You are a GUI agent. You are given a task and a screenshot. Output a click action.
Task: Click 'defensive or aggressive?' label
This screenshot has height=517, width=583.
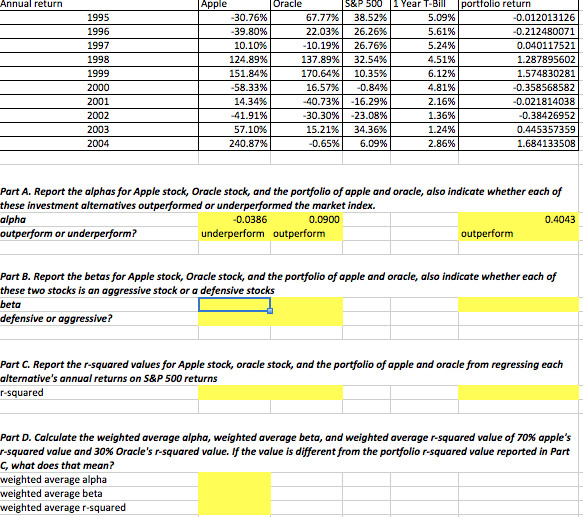coord(56,319)
